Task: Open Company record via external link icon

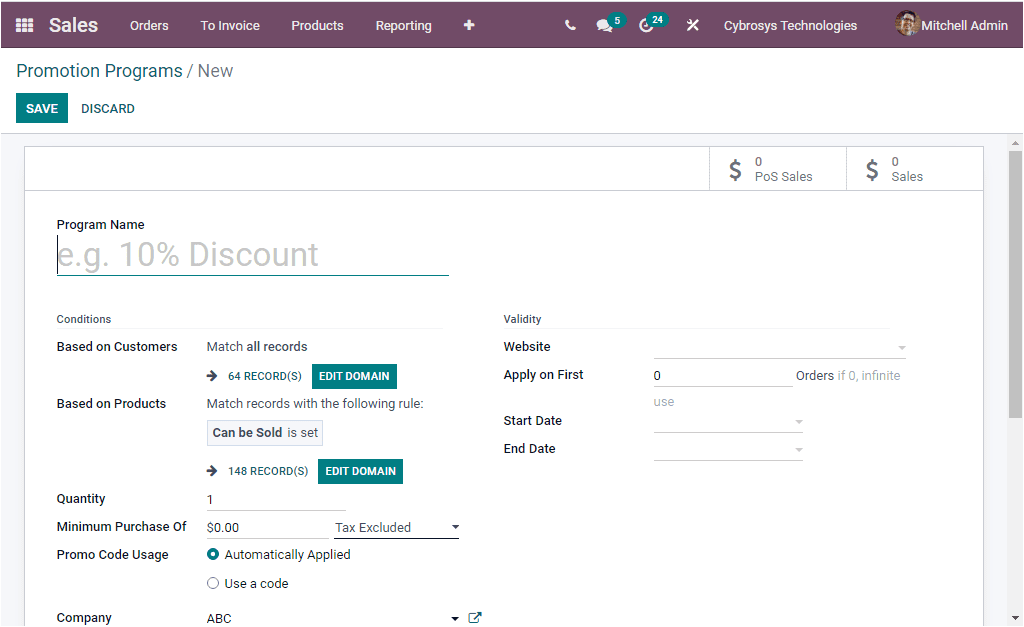Action: (x=474, y=617)
